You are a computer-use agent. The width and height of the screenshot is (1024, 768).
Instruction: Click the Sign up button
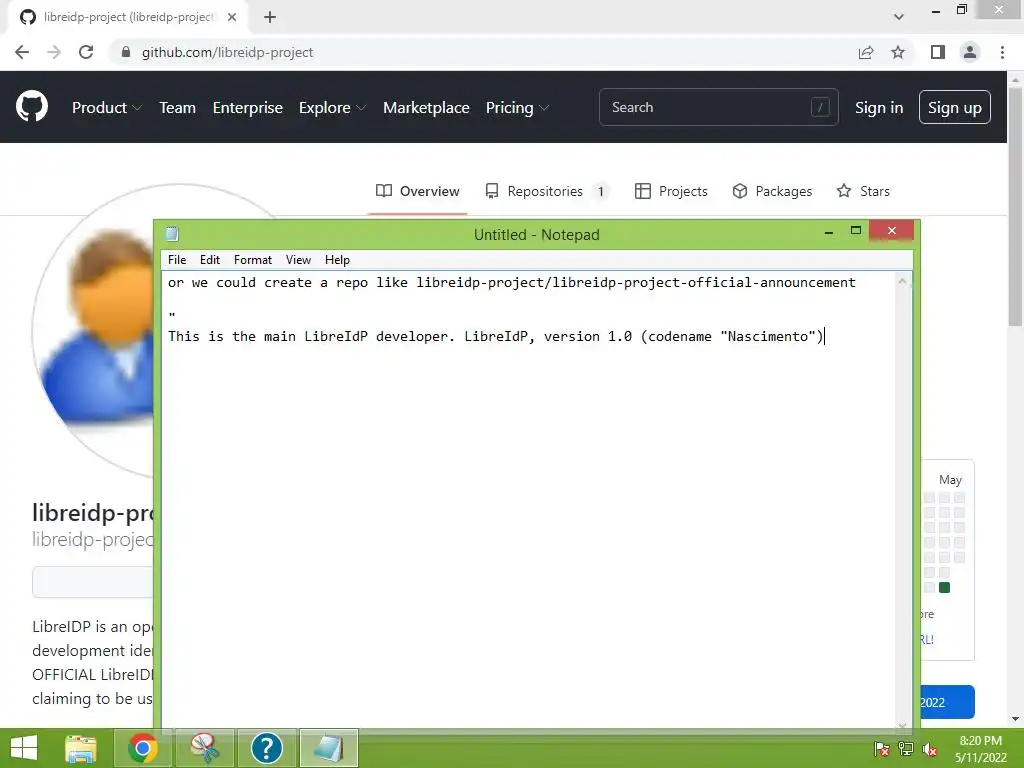(955, 107)
